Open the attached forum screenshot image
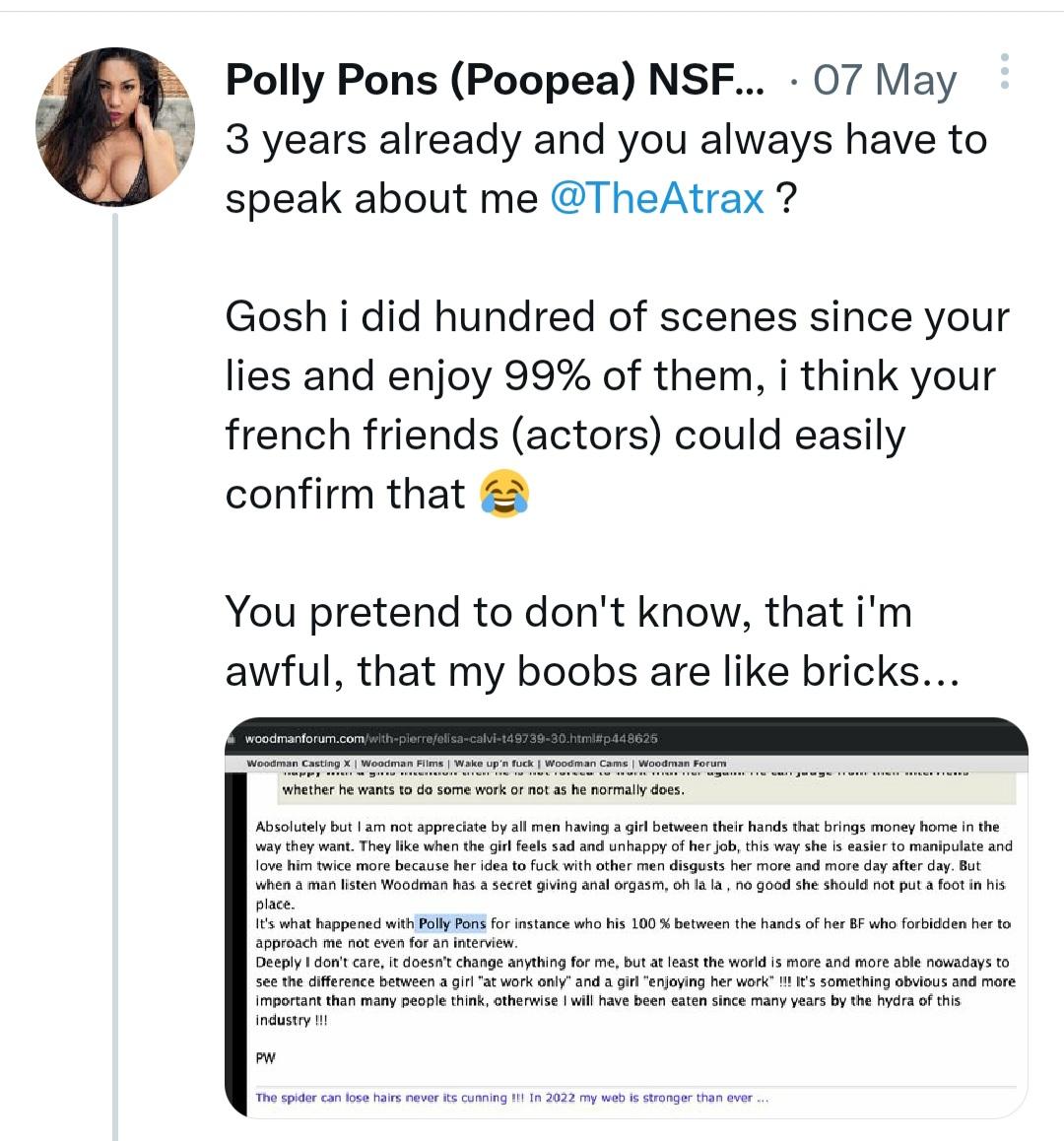The height and width of the screenshot is (1141, 1064). pyautogui.click(x=627, y=916)
